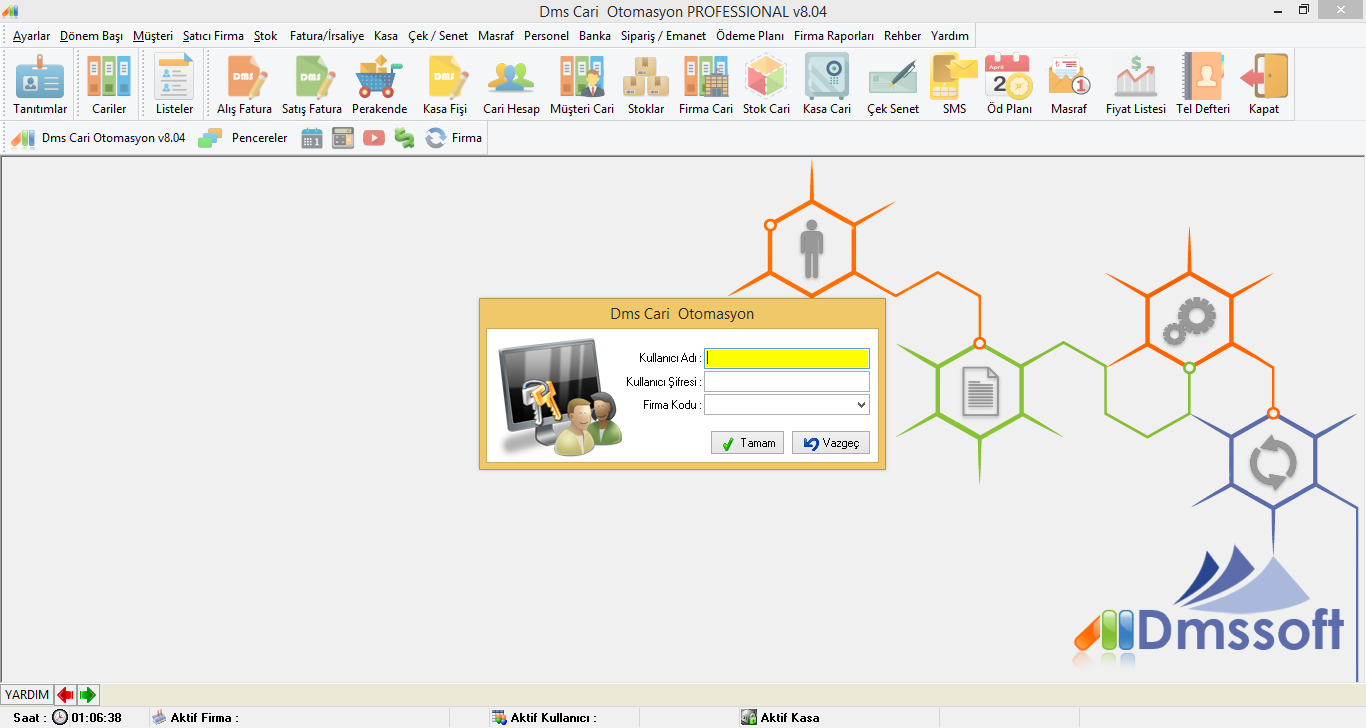Image resolution: width=1366 pixels, height=728 pixels.
Task: Open the Stoklar boxes icon
Action: [x=645, y=77]
